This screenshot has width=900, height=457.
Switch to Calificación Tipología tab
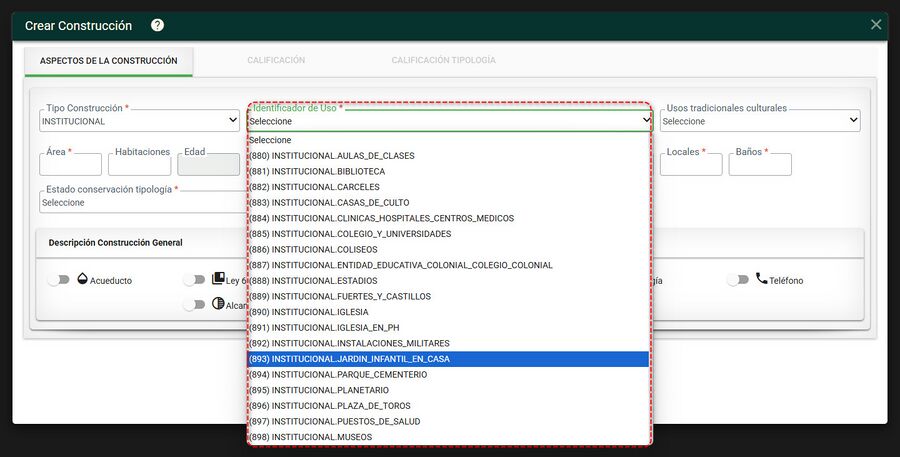pyautogui.click(x=444, y=60)
